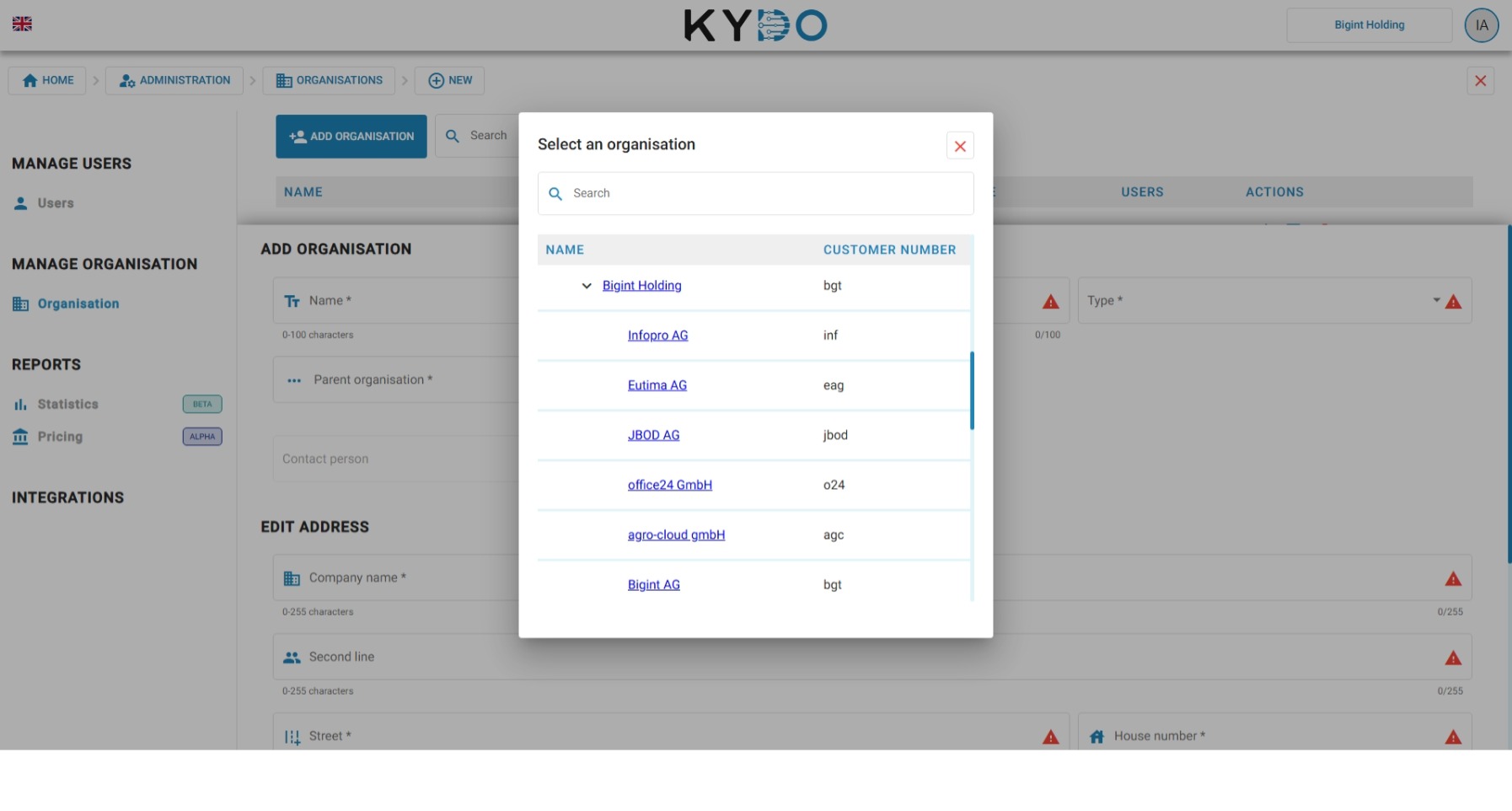Click the NEW breadcrumb item

450,81
